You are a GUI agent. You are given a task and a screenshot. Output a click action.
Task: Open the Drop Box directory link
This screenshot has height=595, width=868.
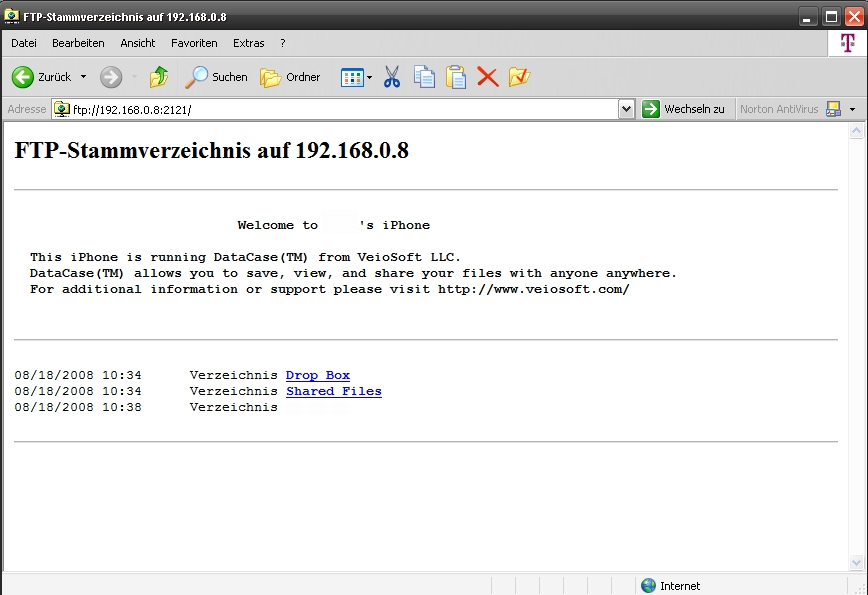pyautogui.click(x=318, y=375)
